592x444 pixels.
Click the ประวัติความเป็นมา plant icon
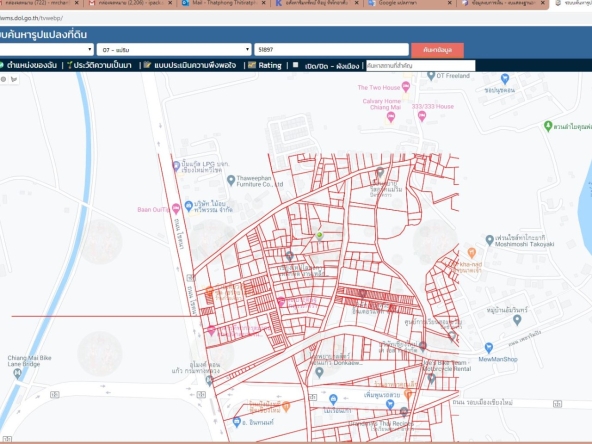pos(69,65)
